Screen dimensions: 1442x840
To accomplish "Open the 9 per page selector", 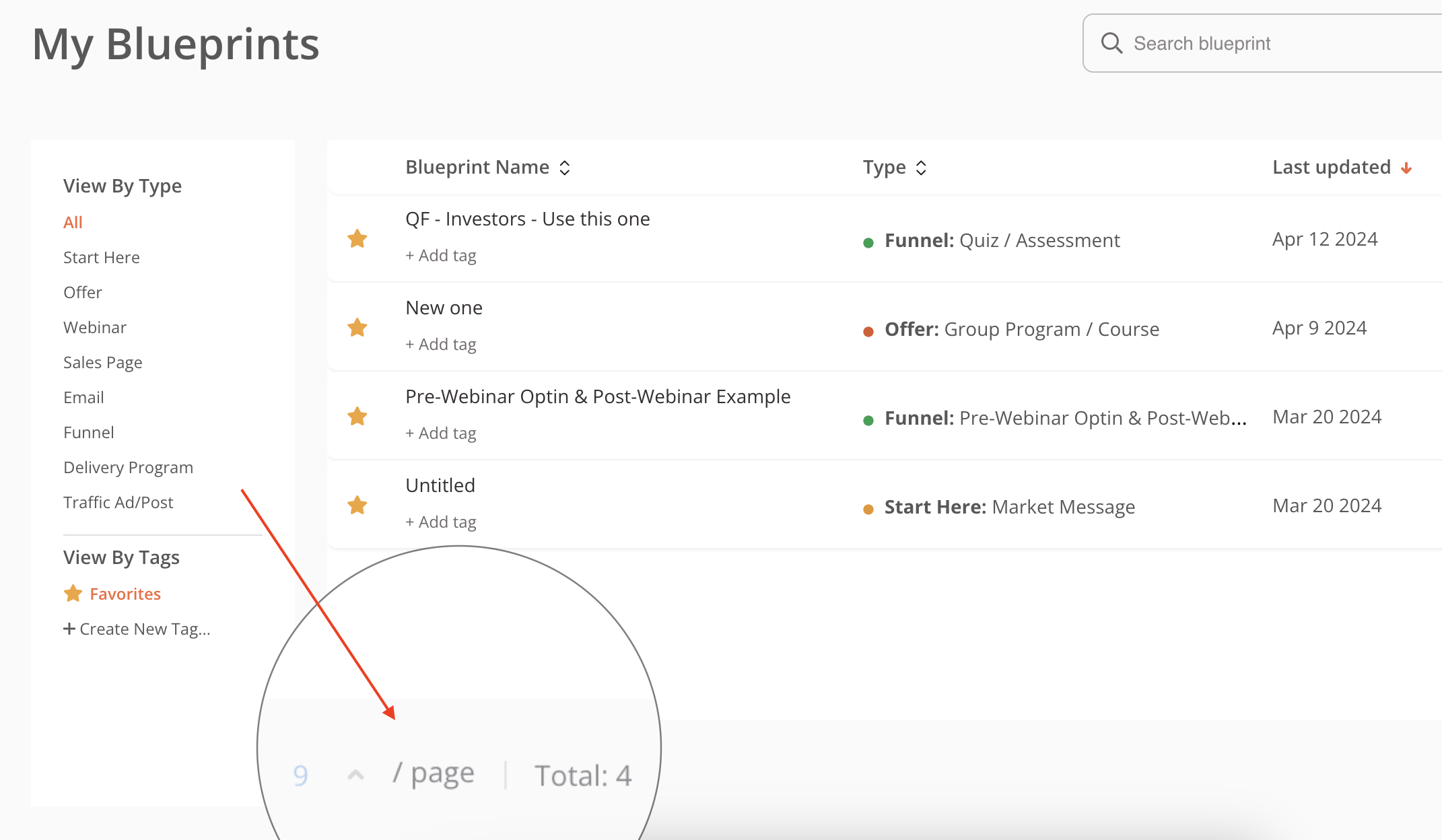I will point(301,775).
